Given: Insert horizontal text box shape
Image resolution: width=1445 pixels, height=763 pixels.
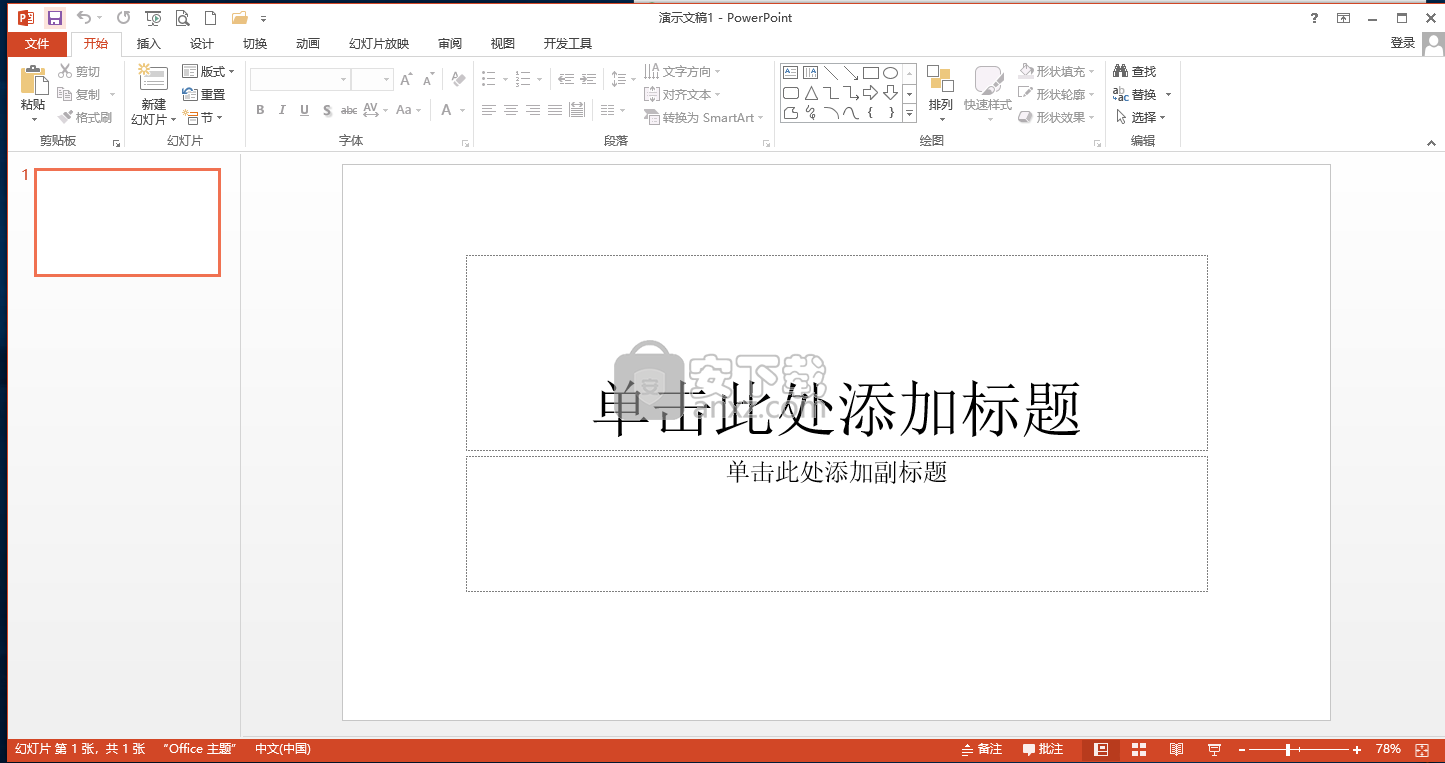Looking at the screenshot, I should pyautogui.click(x=790, y=72).
